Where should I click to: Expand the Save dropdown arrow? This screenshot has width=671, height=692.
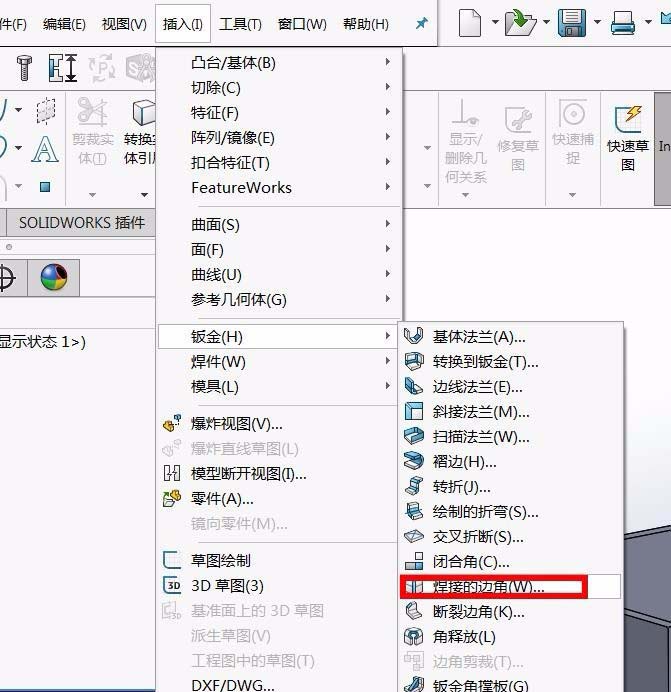(597, 22)
